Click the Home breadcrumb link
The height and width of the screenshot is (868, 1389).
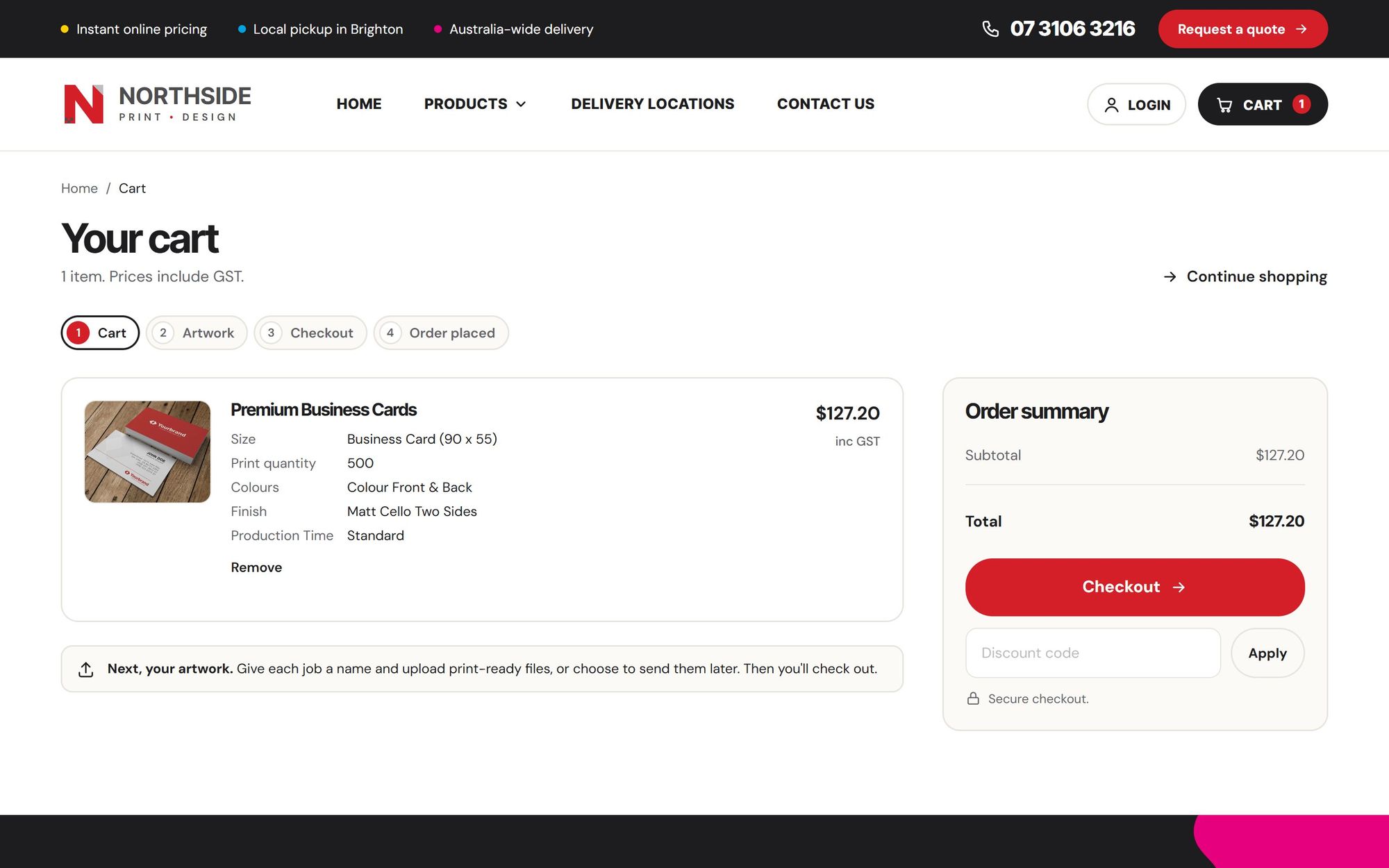(x=79, y=188)
